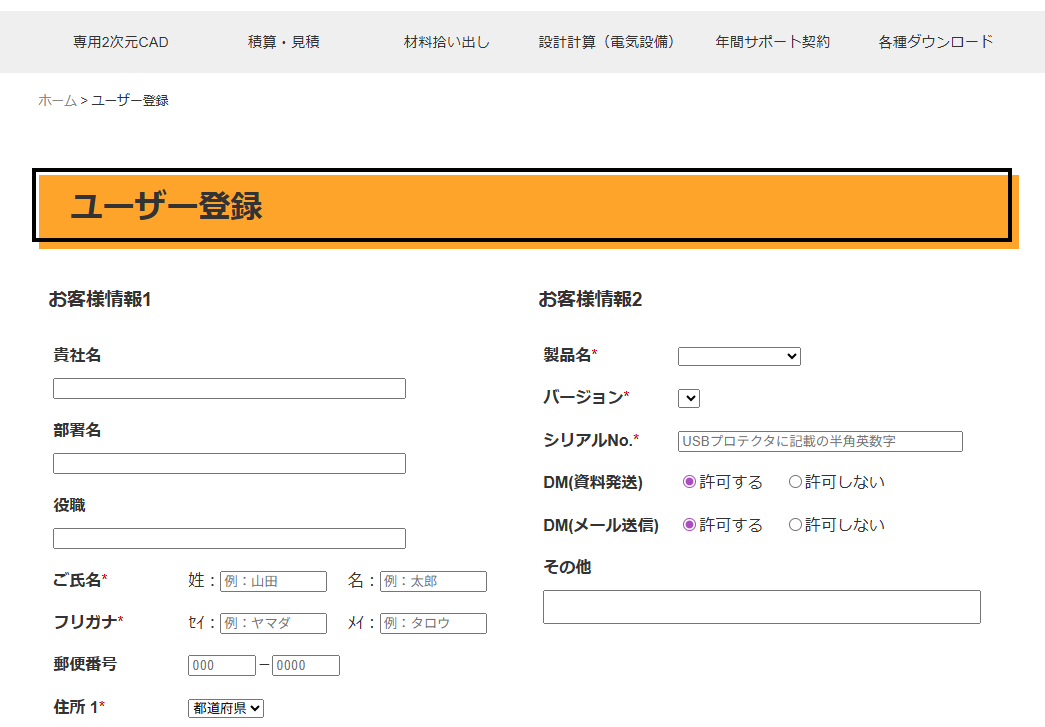Select 許可する for DM(資料発送)
The image size is (1045, 727).
689,482
